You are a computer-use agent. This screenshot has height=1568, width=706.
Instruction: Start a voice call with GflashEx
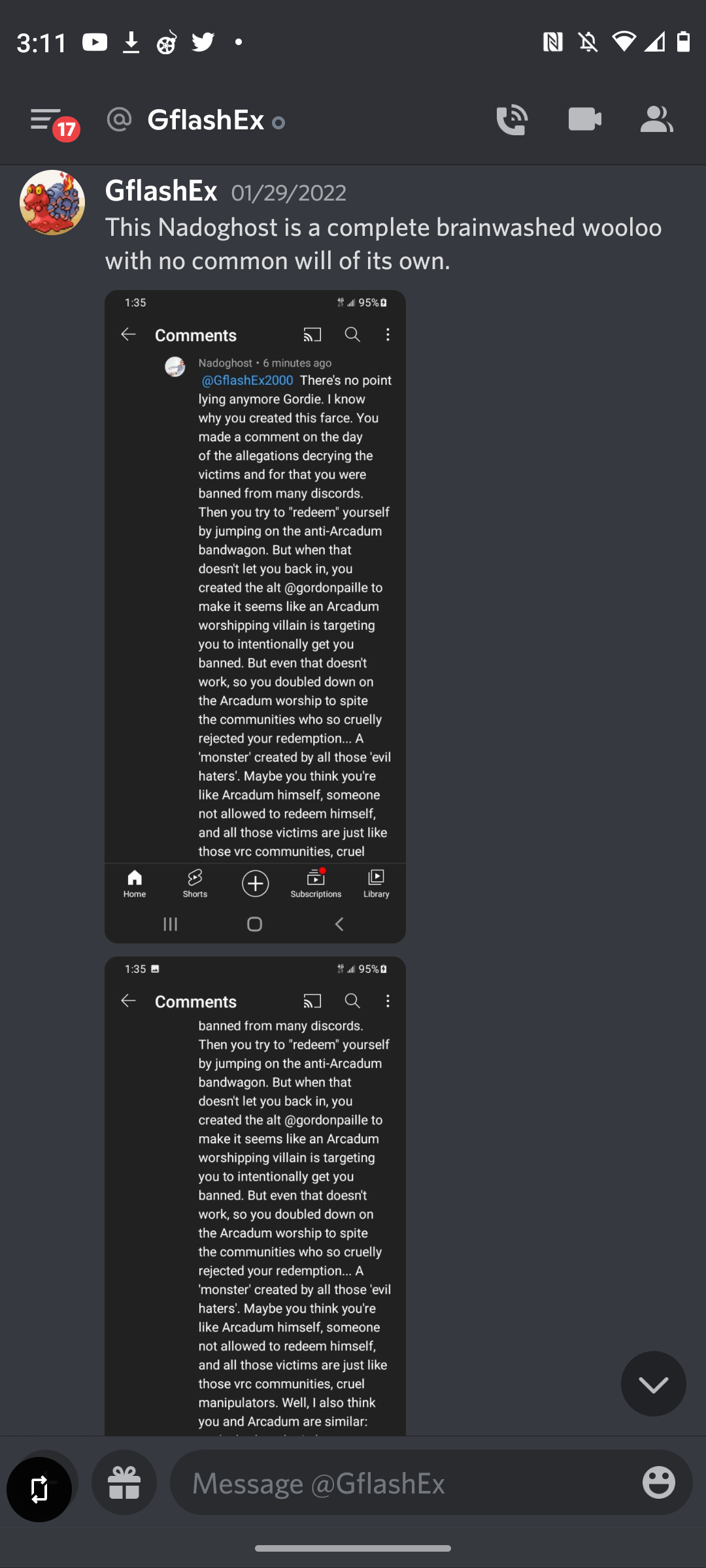(512, 120)
